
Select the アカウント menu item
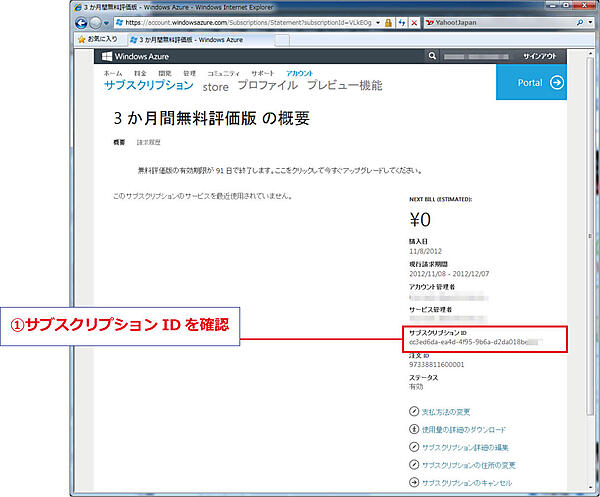coord(298,74)
